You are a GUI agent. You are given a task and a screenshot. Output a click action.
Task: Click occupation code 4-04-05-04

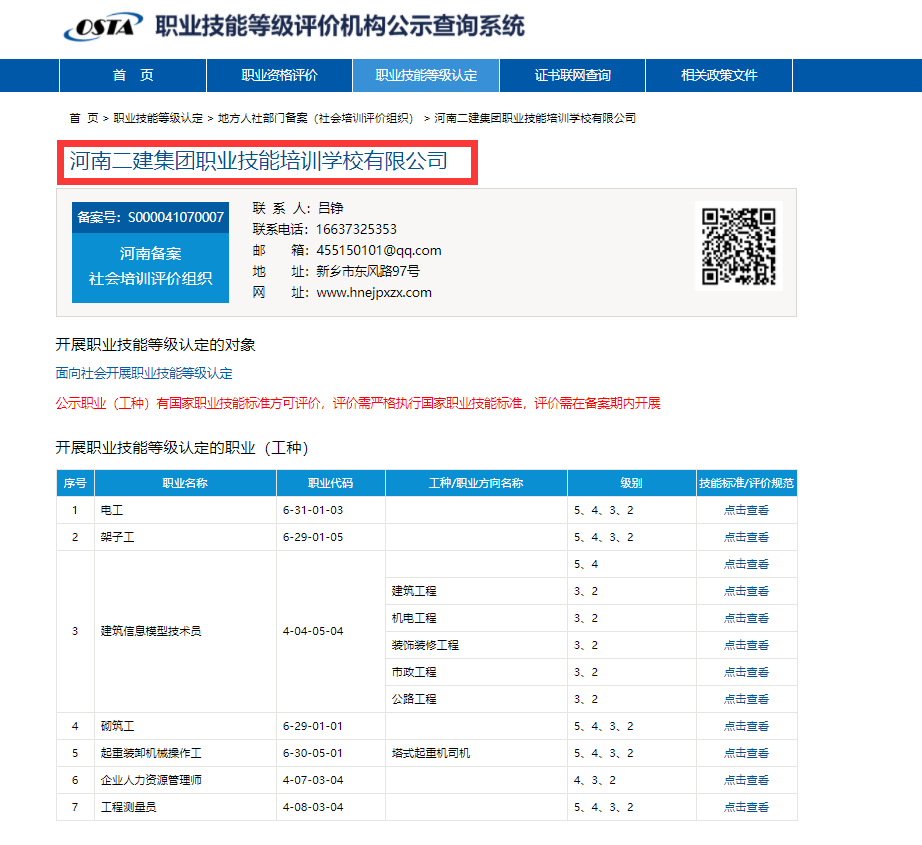[x=313, y=631]
